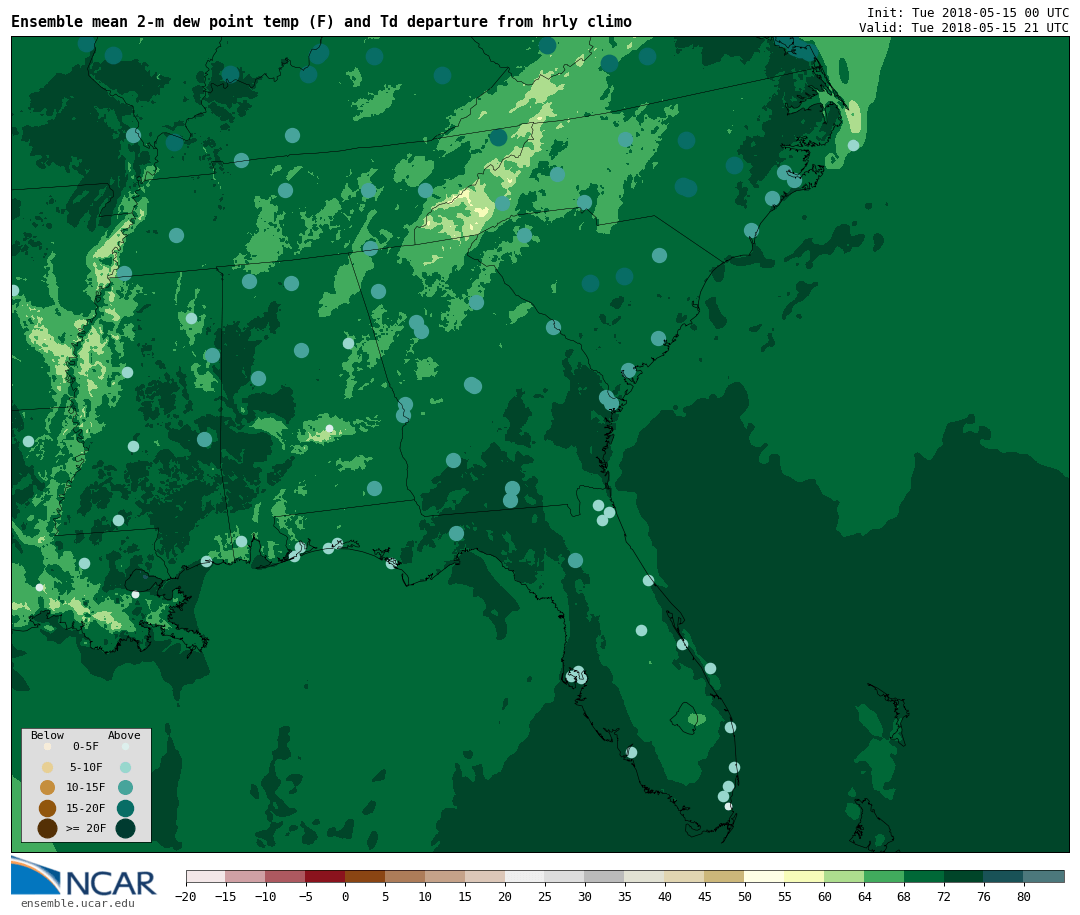Click the dark teal '>= 20F' above circle
This screenshot has height=915, width=1080.
pyautogui.click(x=125, y=828)
